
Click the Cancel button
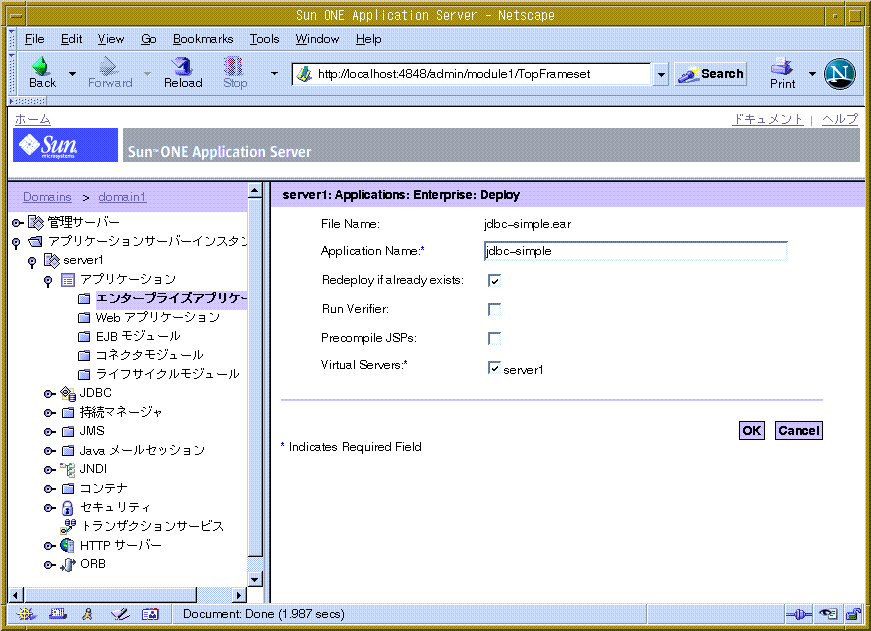pyautogui.click(x=799, y=430)
